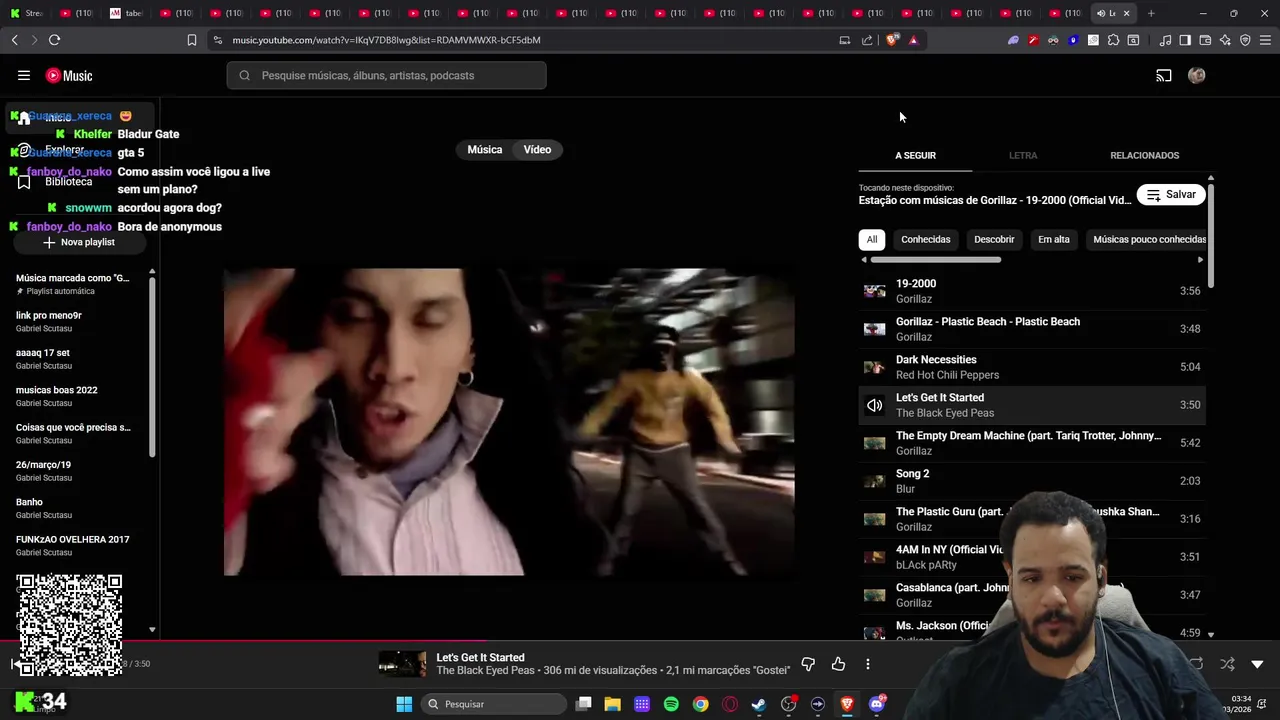Open the account avatar menu
This screenshot has width=1280, height=720.
(1196, 75)
